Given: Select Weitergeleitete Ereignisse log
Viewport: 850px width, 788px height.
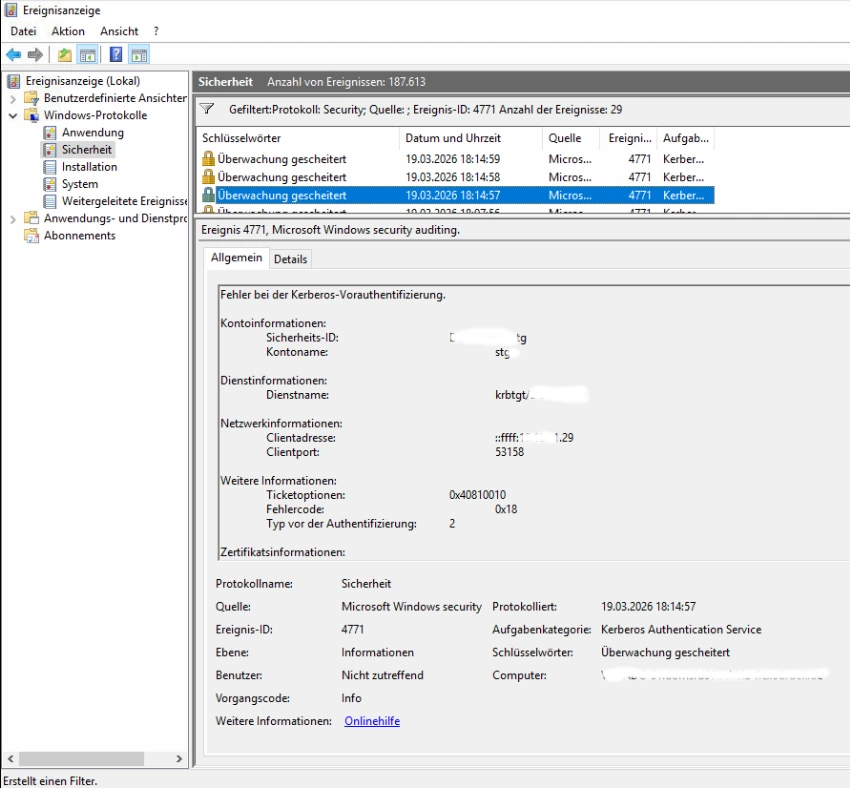Looking at the screenshot, I should pos(124,201).
